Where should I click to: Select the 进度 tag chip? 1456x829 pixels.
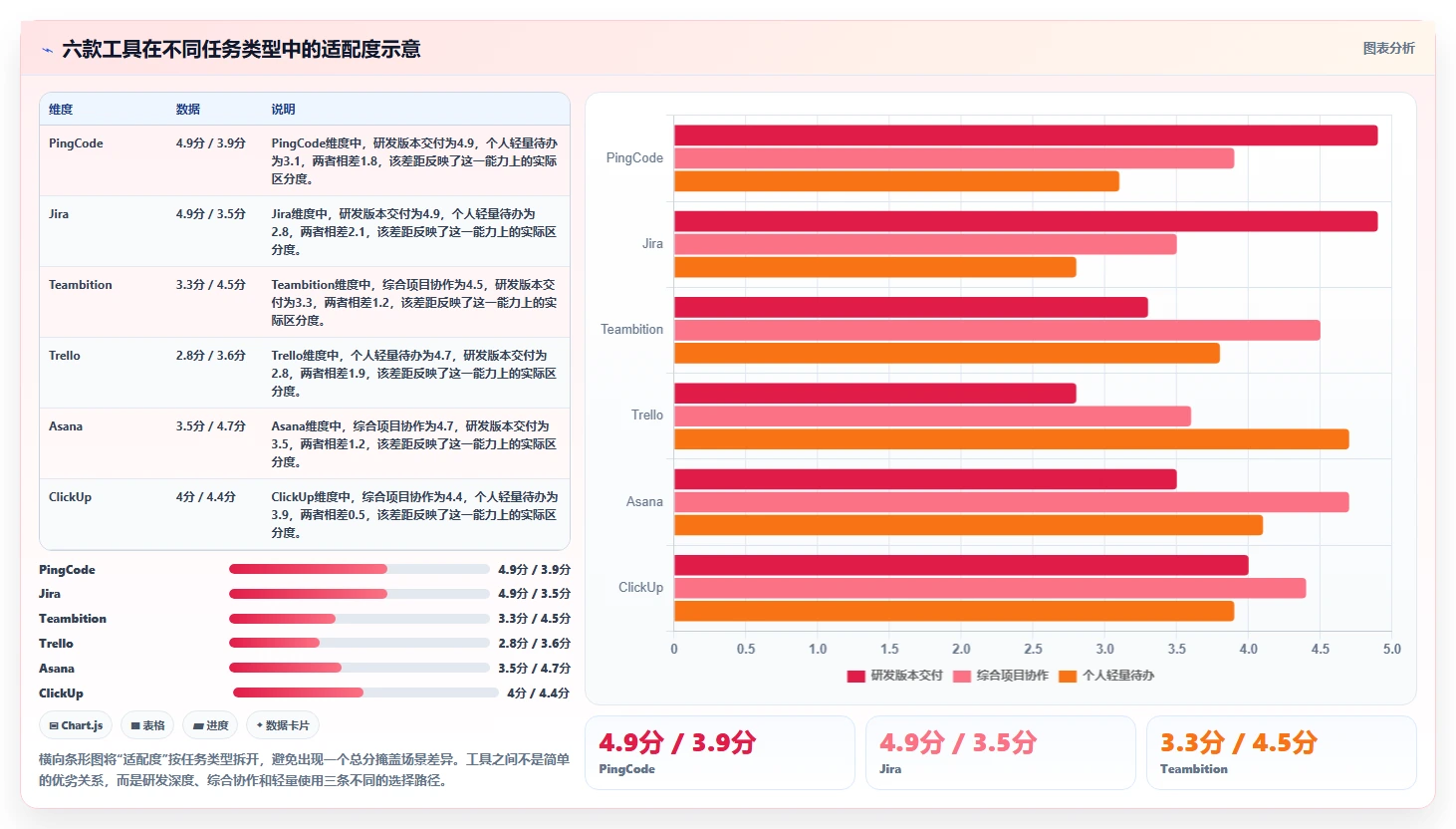point(210,725)
